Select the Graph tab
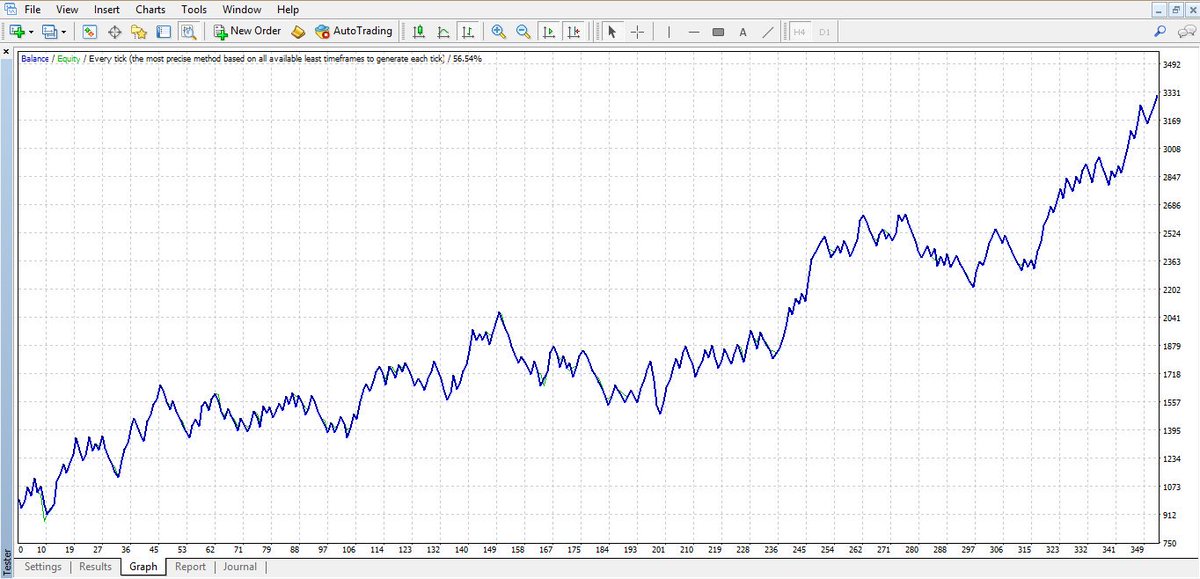 point(143,567)
